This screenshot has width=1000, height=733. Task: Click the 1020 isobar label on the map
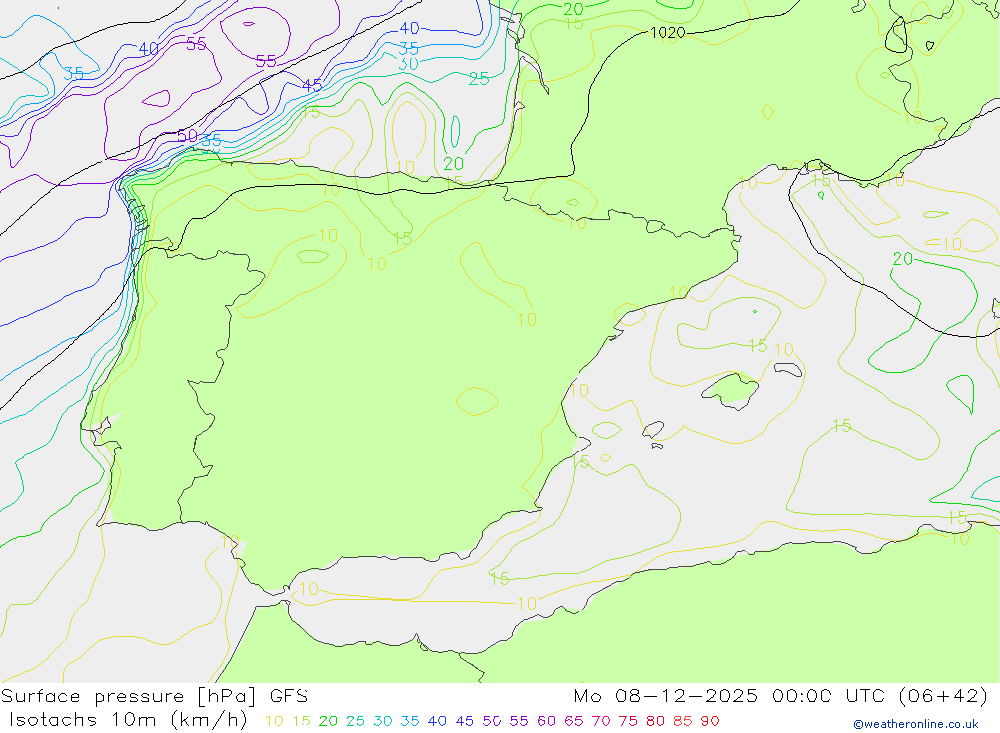[667, 33]
